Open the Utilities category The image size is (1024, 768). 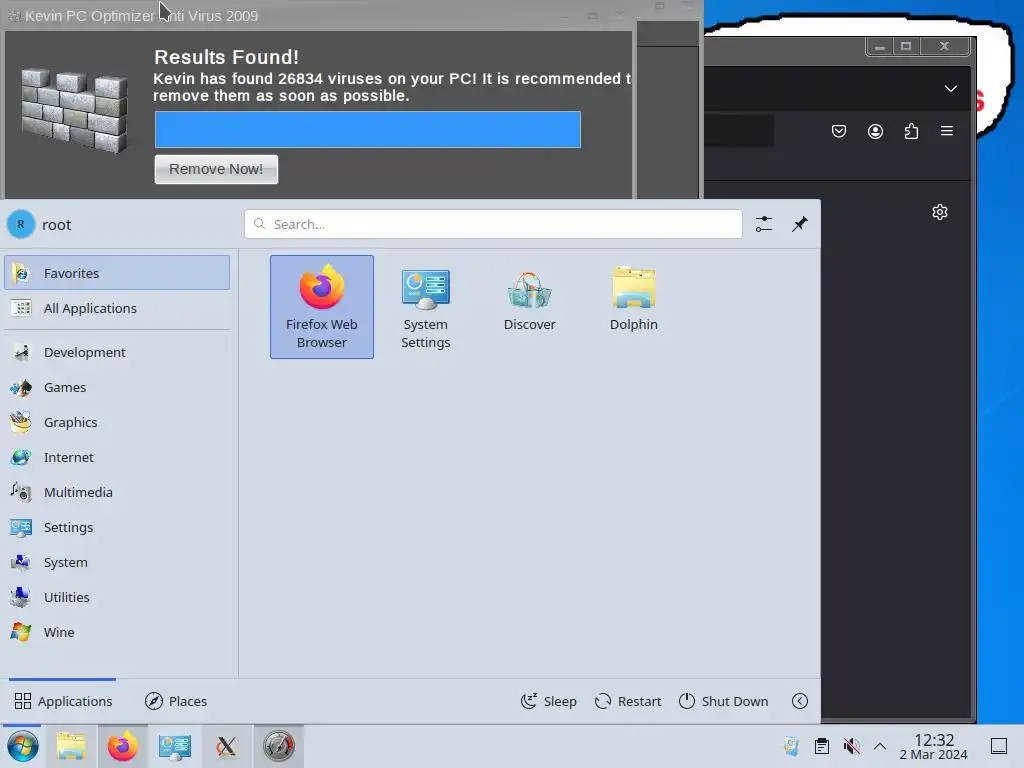117,598
